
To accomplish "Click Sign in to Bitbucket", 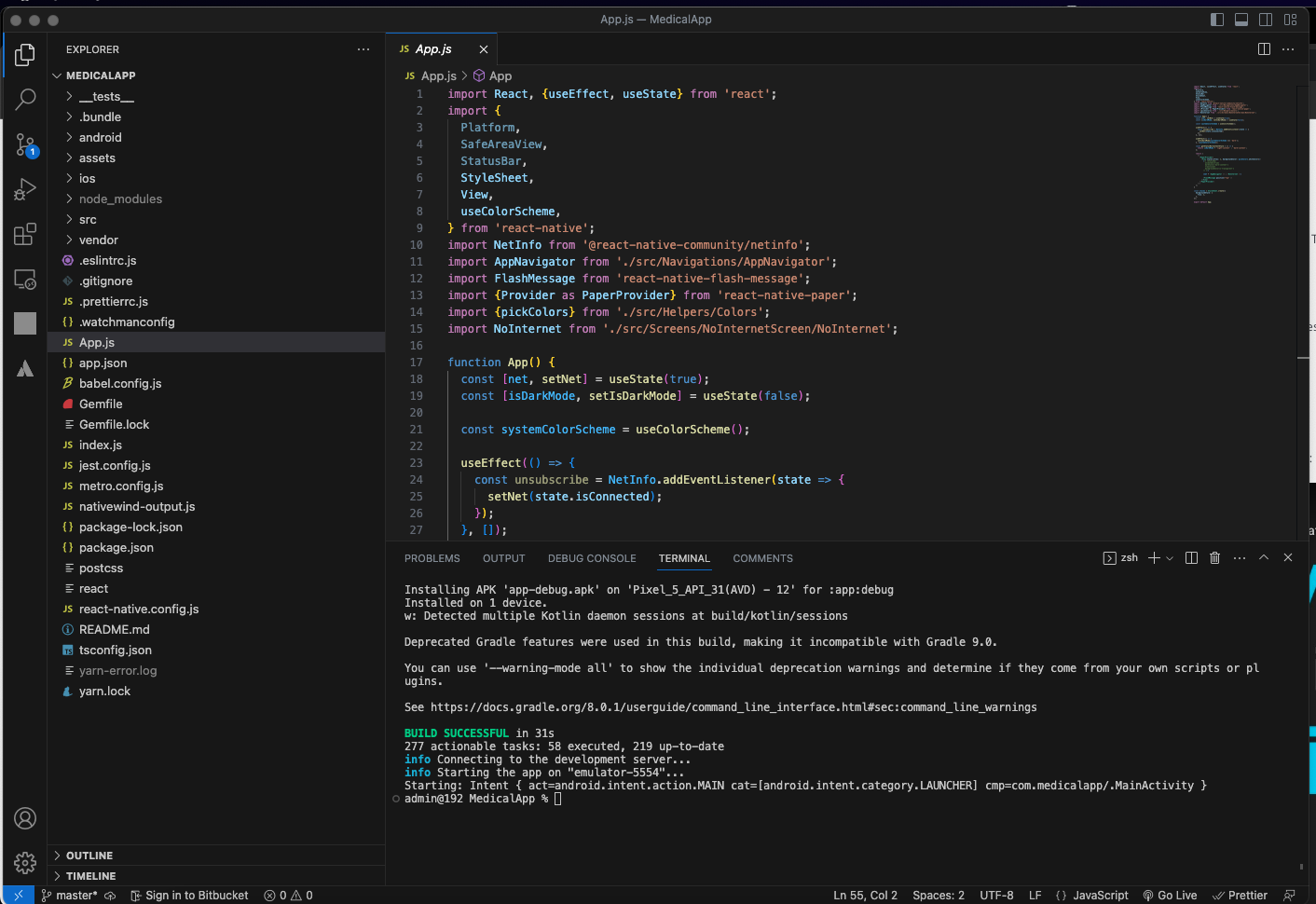I will coord(190,896).
